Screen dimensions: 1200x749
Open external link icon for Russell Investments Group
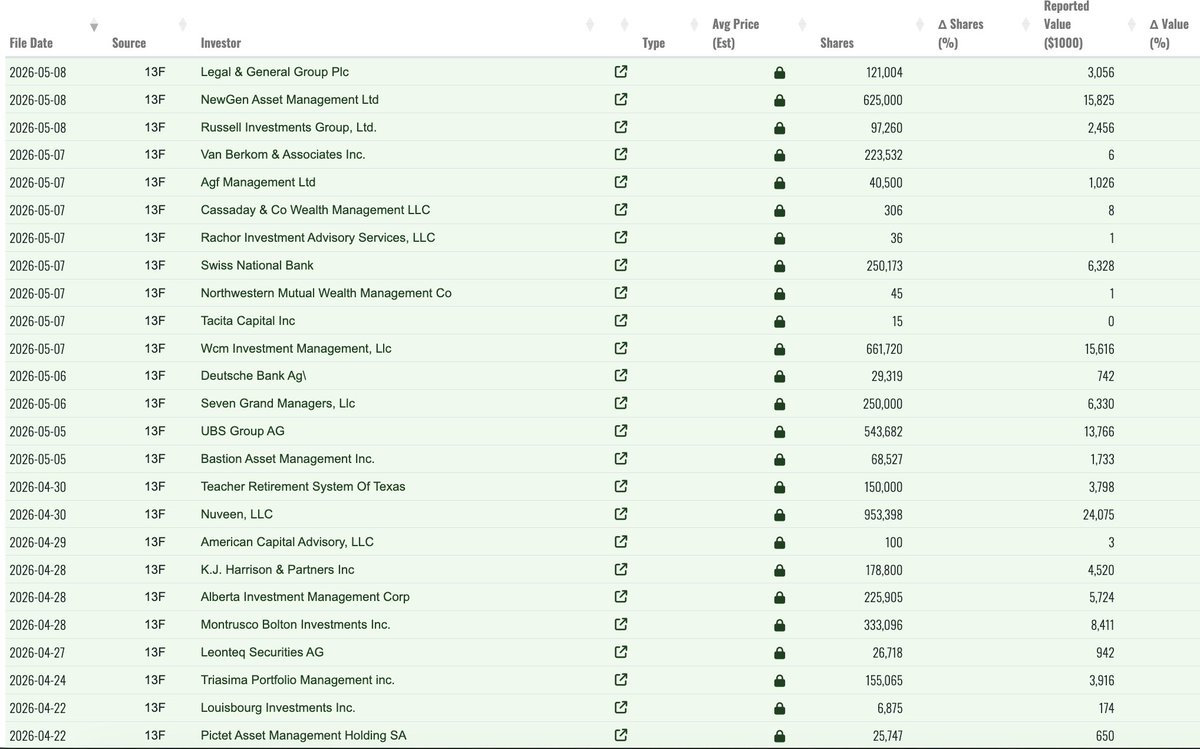(621, 127)
